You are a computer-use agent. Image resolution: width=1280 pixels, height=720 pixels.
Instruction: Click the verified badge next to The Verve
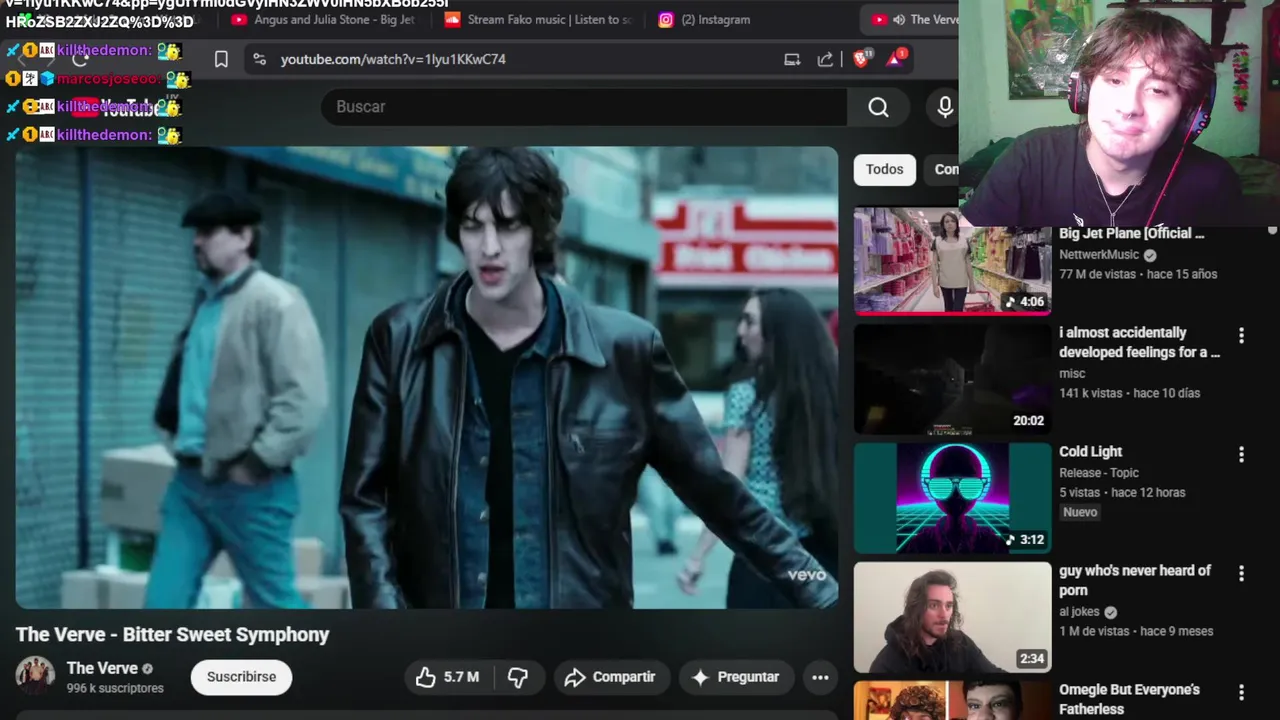[148, 669]
